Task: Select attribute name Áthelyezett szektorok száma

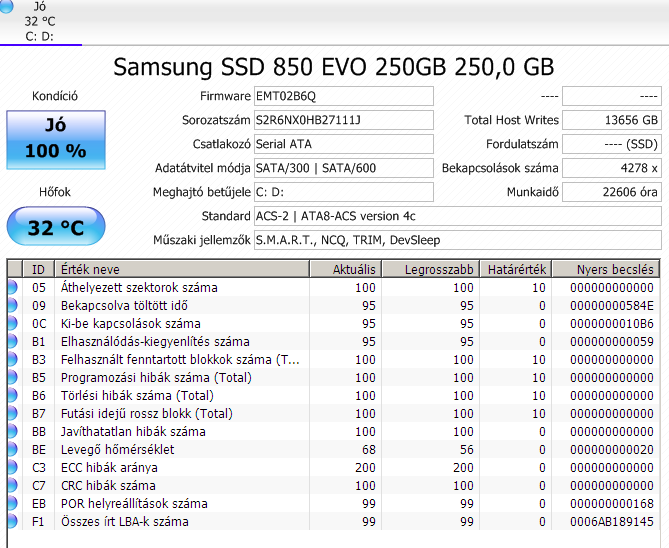Action: coord(139,287)
